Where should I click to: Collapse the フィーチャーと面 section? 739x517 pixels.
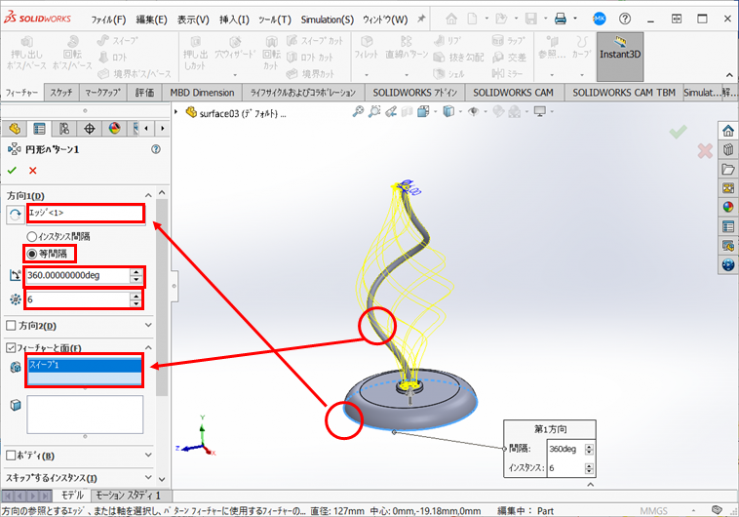149,348
